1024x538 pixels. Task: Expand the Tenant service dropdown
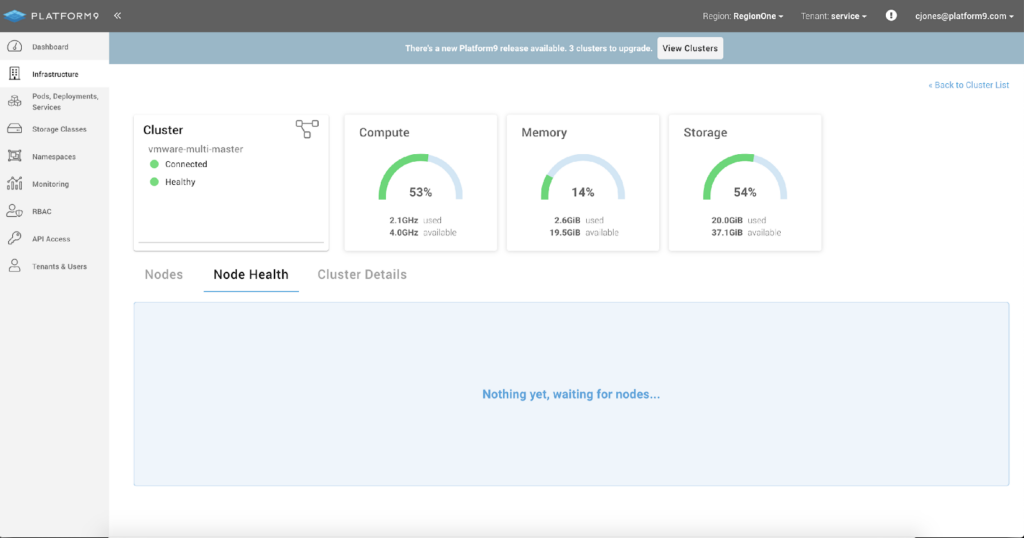click(834, 16)
